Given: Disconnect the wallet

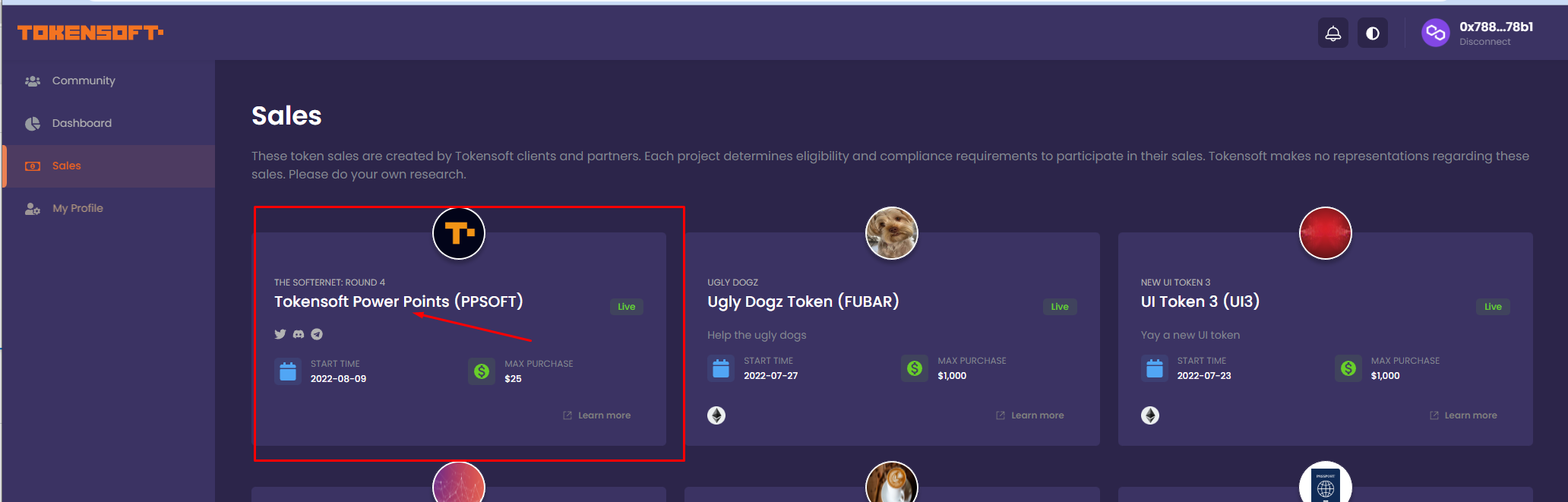Looking at the screenshot, I should [1484, 42].
